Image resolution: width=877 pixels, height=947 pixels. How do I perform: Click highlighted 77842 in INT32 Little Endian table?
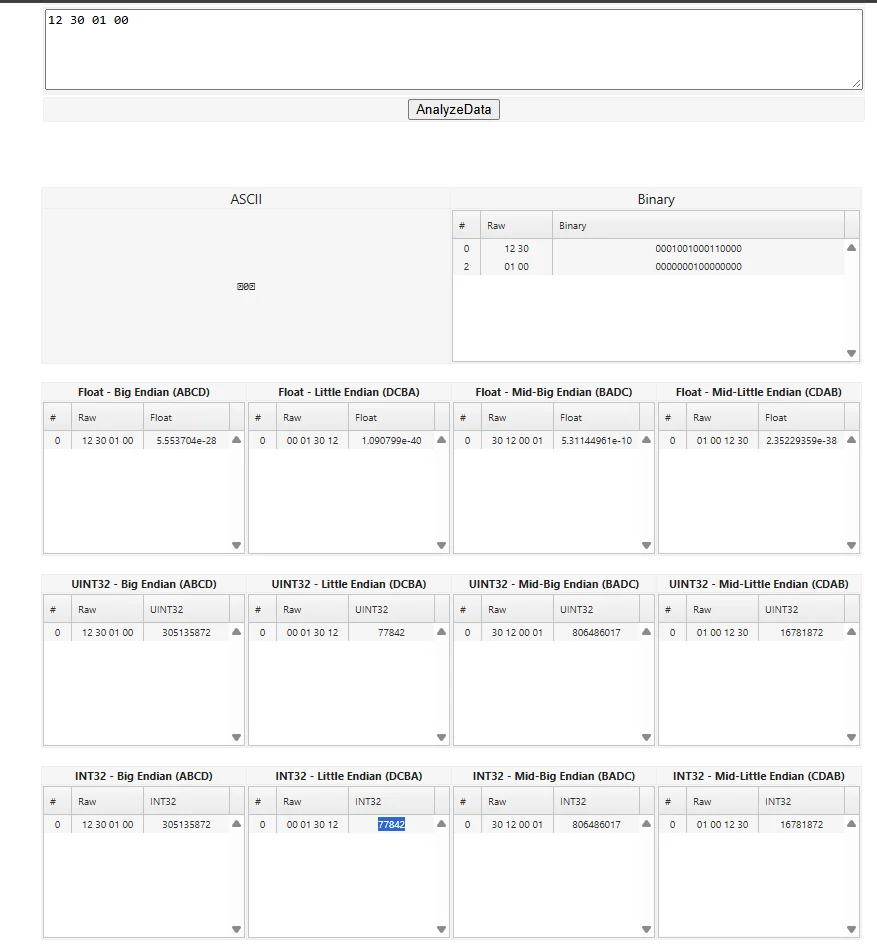coord(391,824)
